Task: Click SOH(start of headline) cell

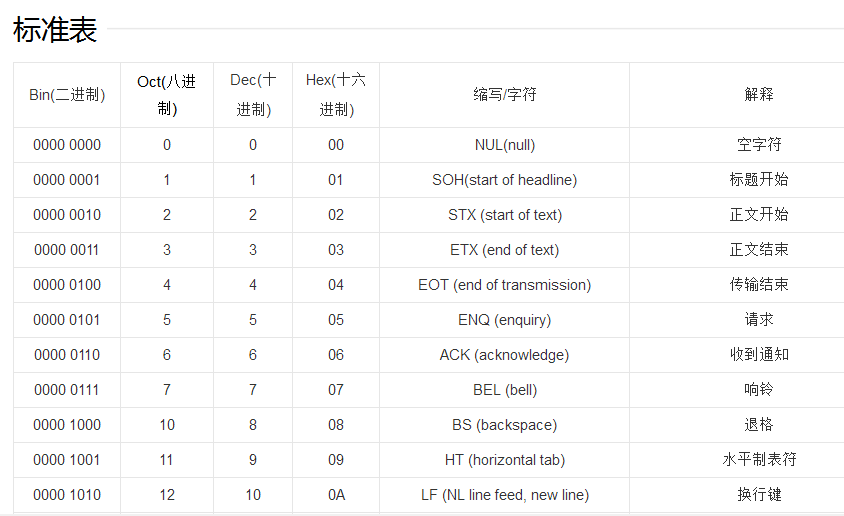Action: [x=505, y=180]
